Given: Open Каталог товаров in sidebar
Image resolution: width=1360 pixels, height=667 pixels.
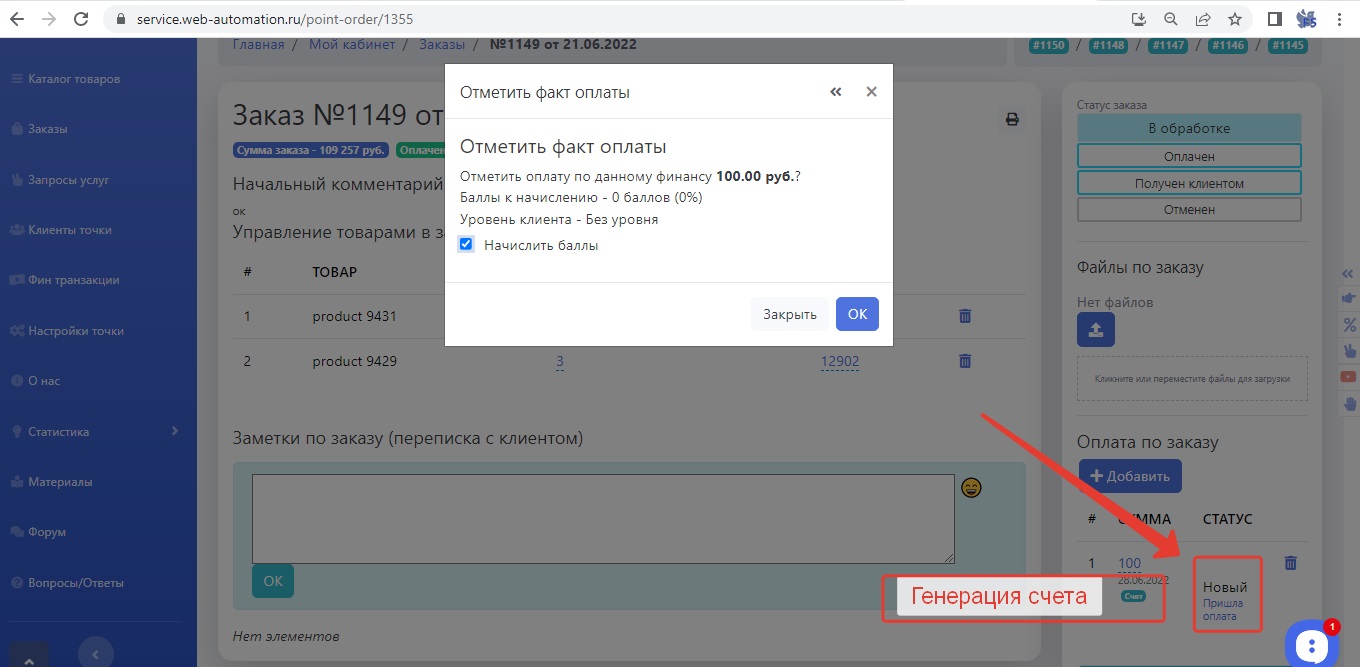Looking at the screenshot, I should tap(74, 79).
